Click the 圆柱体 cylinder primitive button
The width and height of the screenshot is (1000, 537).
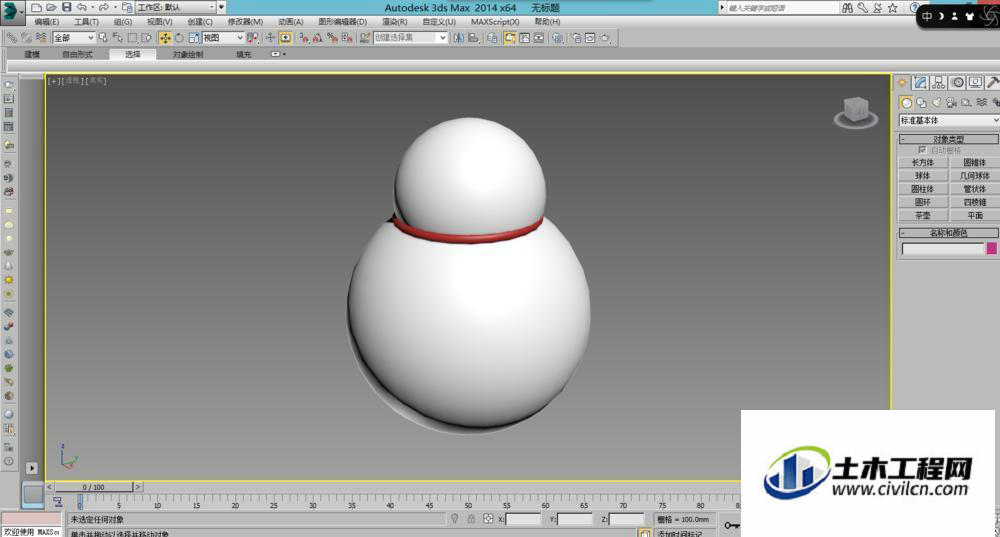[923, 189]
